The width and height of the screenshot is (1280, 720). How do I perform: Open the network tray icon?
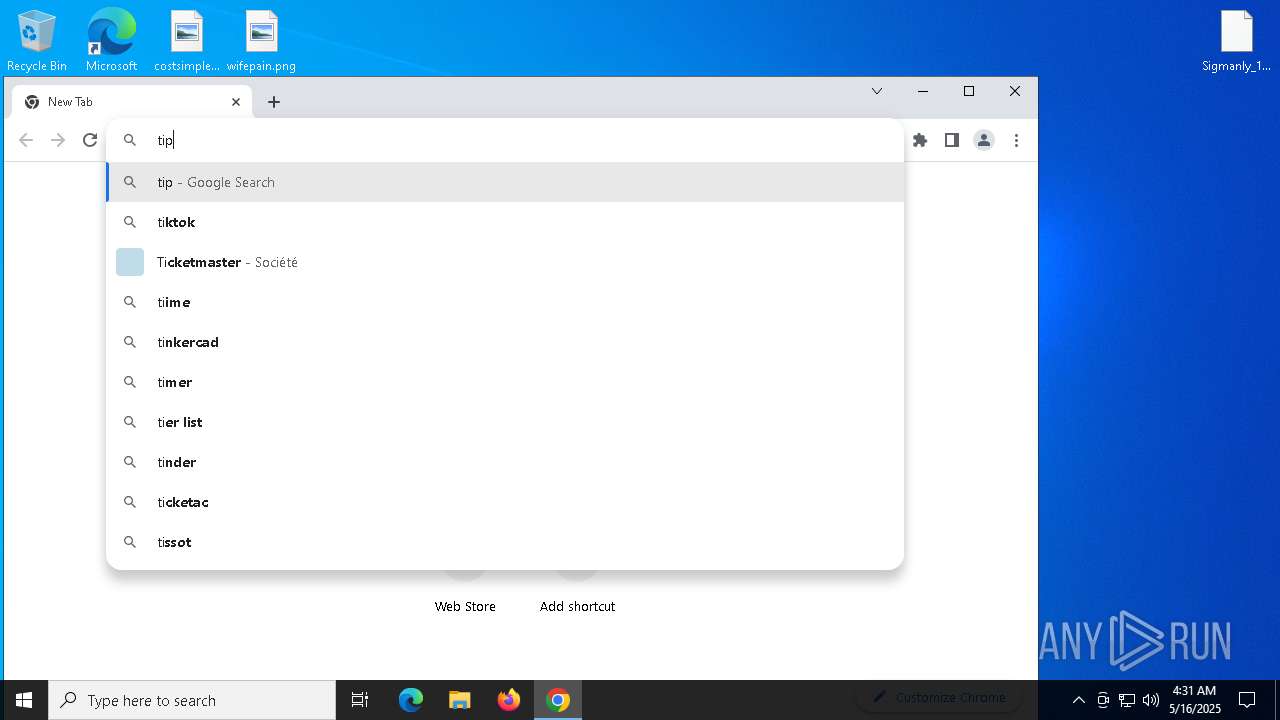click(x=1127, y=700)
